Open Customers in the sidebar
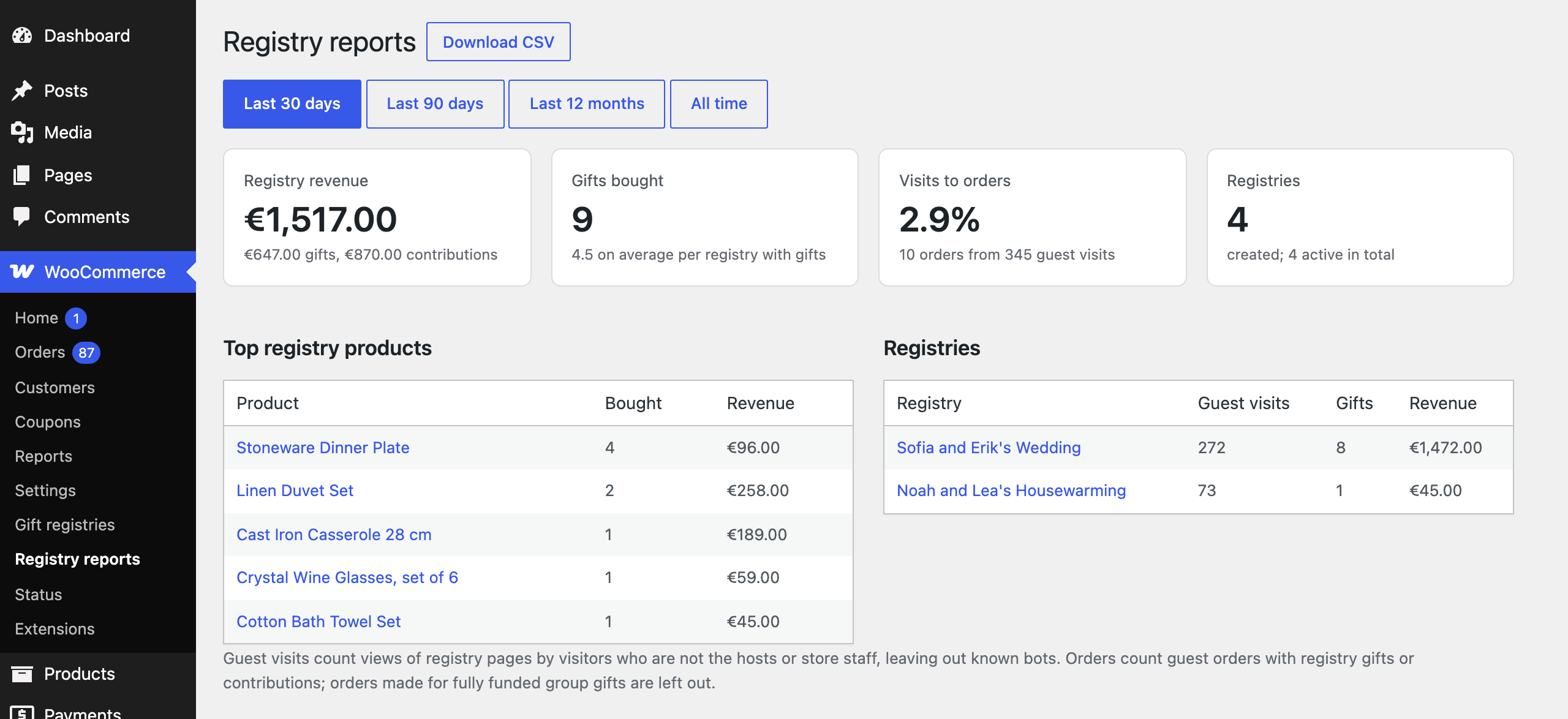This screenshot has height=719, width=1568. (55, 388)
